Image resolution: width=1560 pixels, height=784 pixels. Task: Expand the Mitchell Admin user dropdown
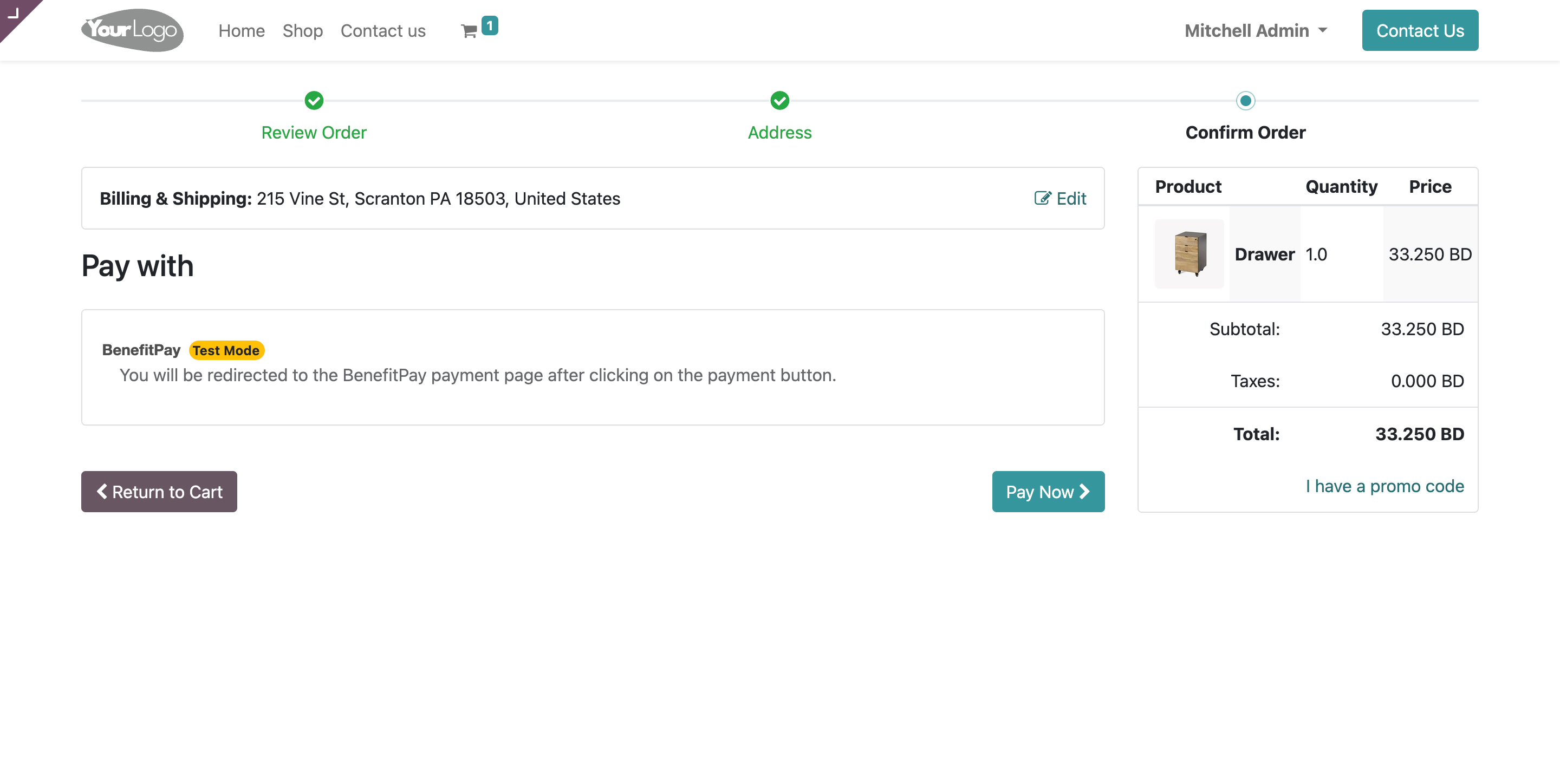coord(1256,30)
